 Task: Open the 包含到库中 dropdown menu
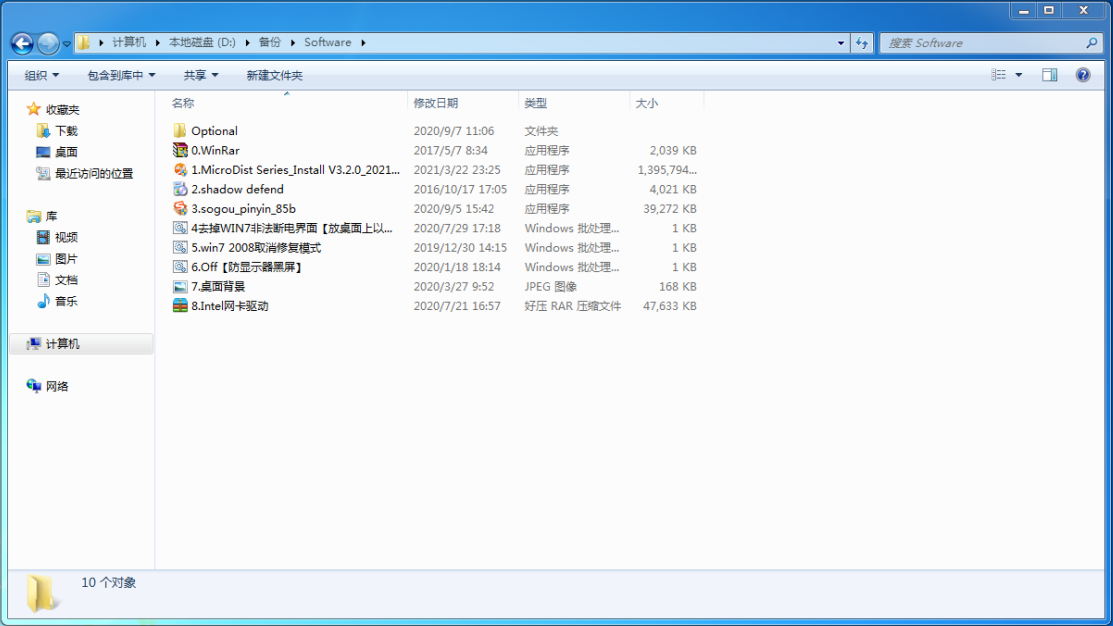click(x=121, y=75)
